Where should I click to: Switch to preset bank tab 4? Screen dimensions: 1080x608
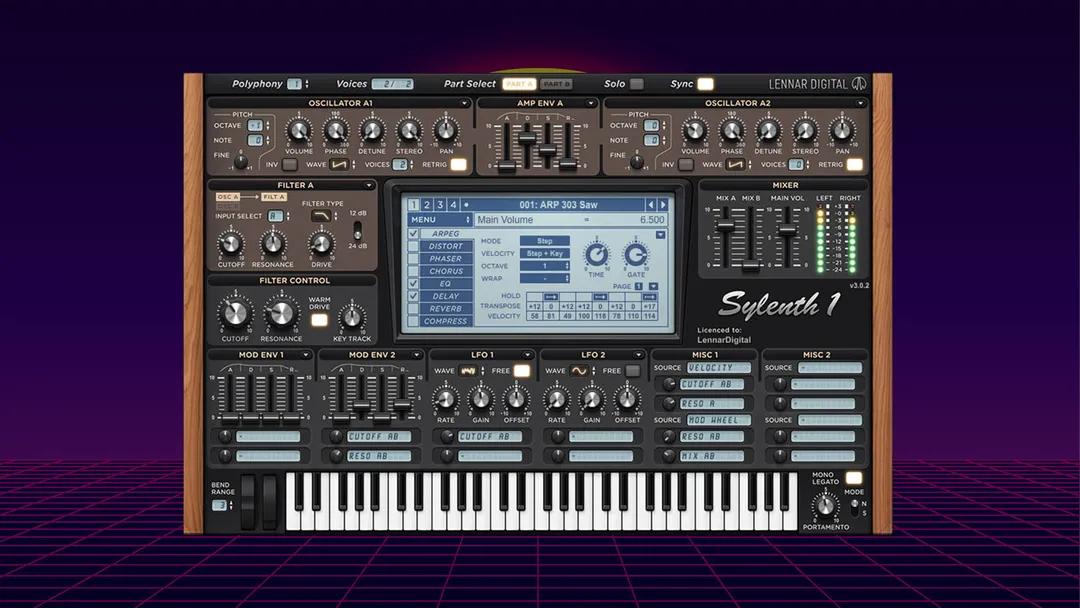coord(453,205)
